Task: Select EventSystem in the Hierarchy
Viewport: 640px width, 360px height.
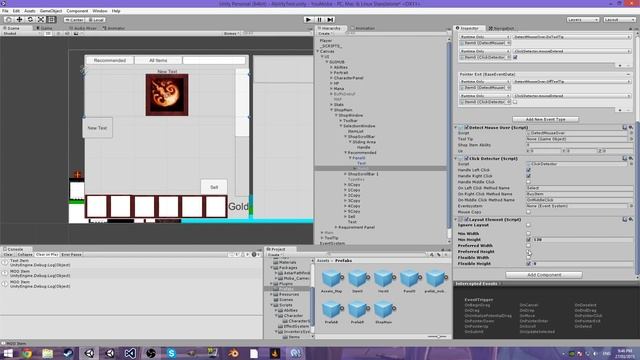Action: click(x=332, y=243)
